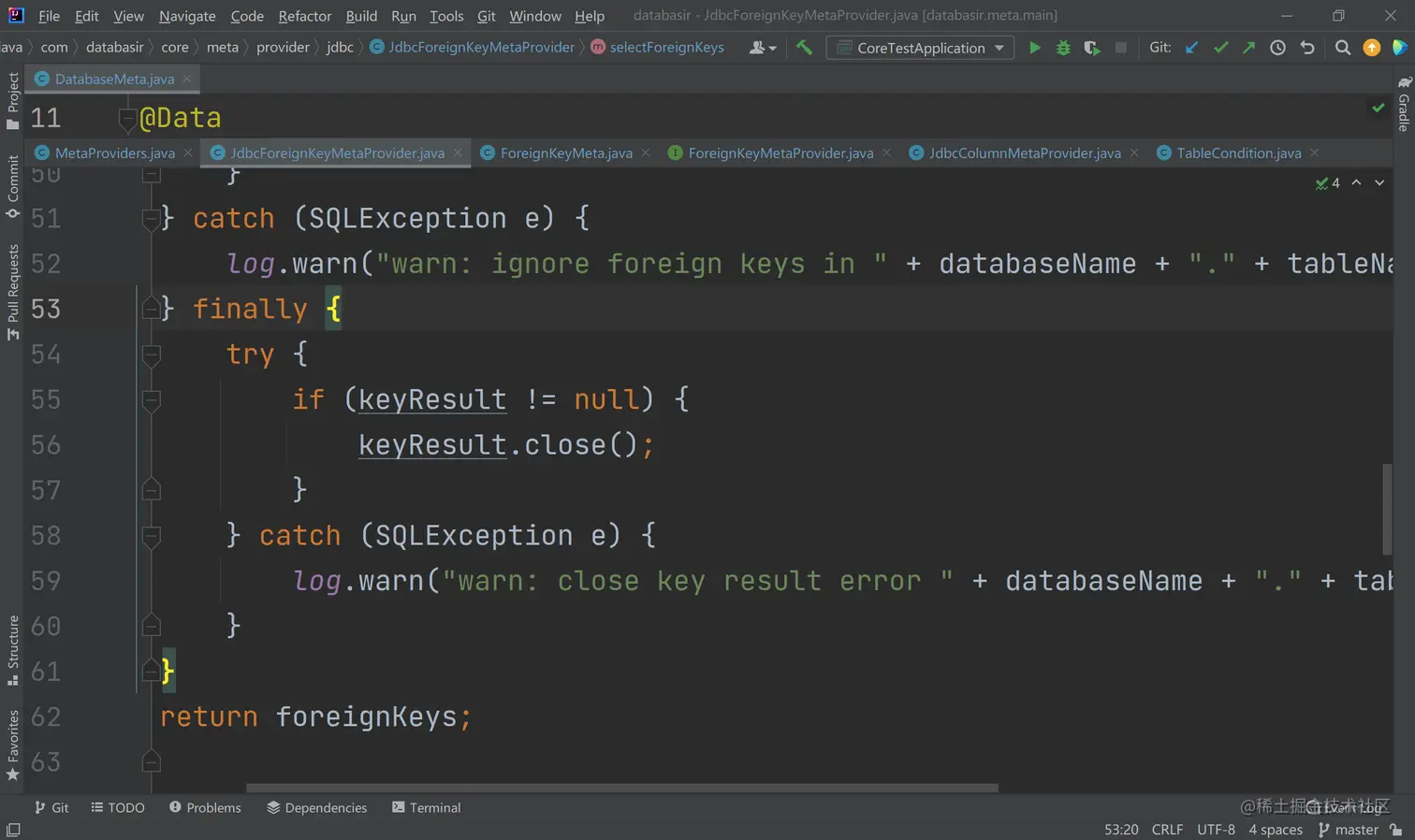This screenshot has width=1415, height=840.
Task: Rollback changes with undo arrow icon
Action: click(1307, 48)
